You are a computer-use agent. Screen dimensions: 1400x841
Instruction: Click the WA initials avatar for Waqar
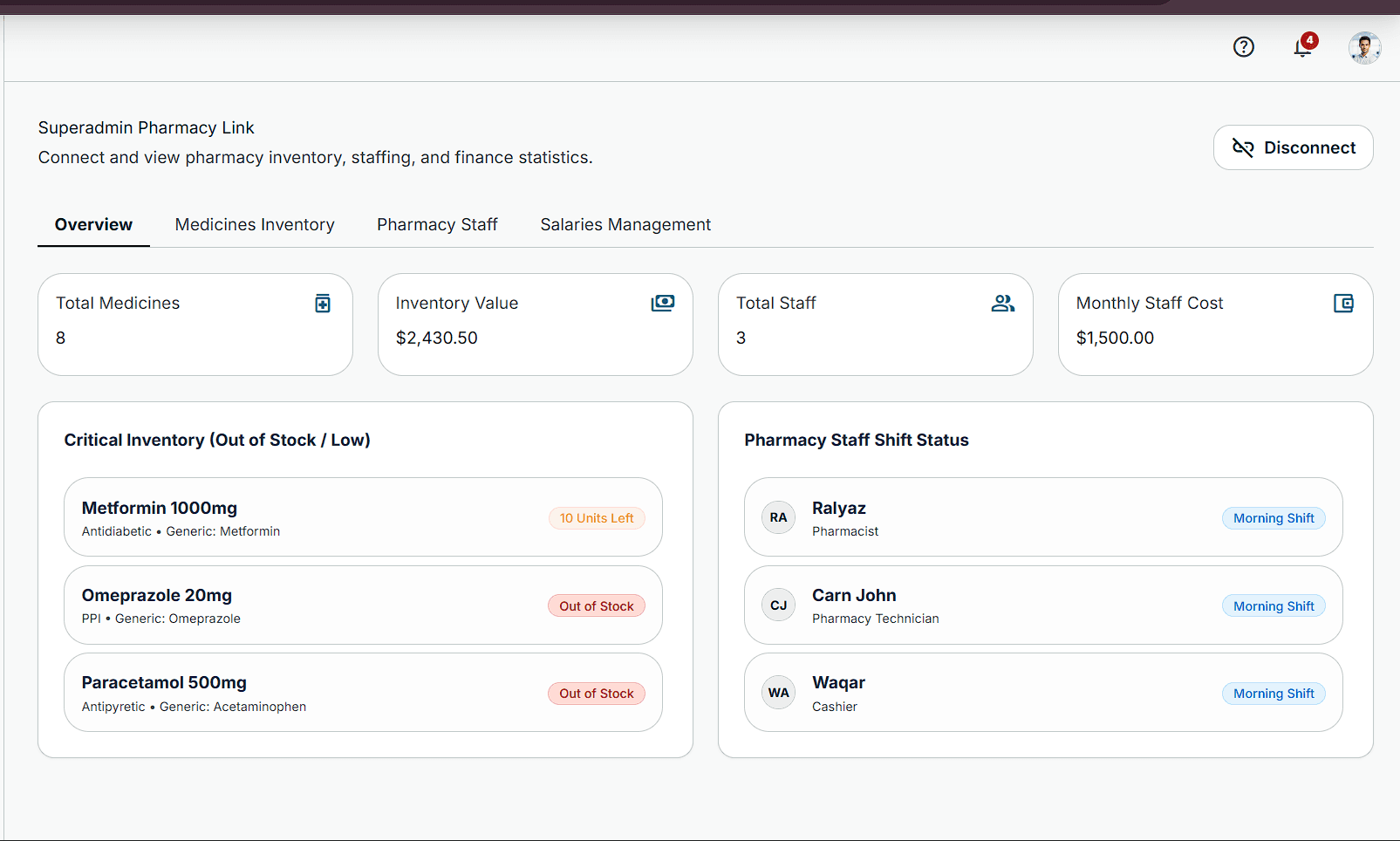pos(778,693)
